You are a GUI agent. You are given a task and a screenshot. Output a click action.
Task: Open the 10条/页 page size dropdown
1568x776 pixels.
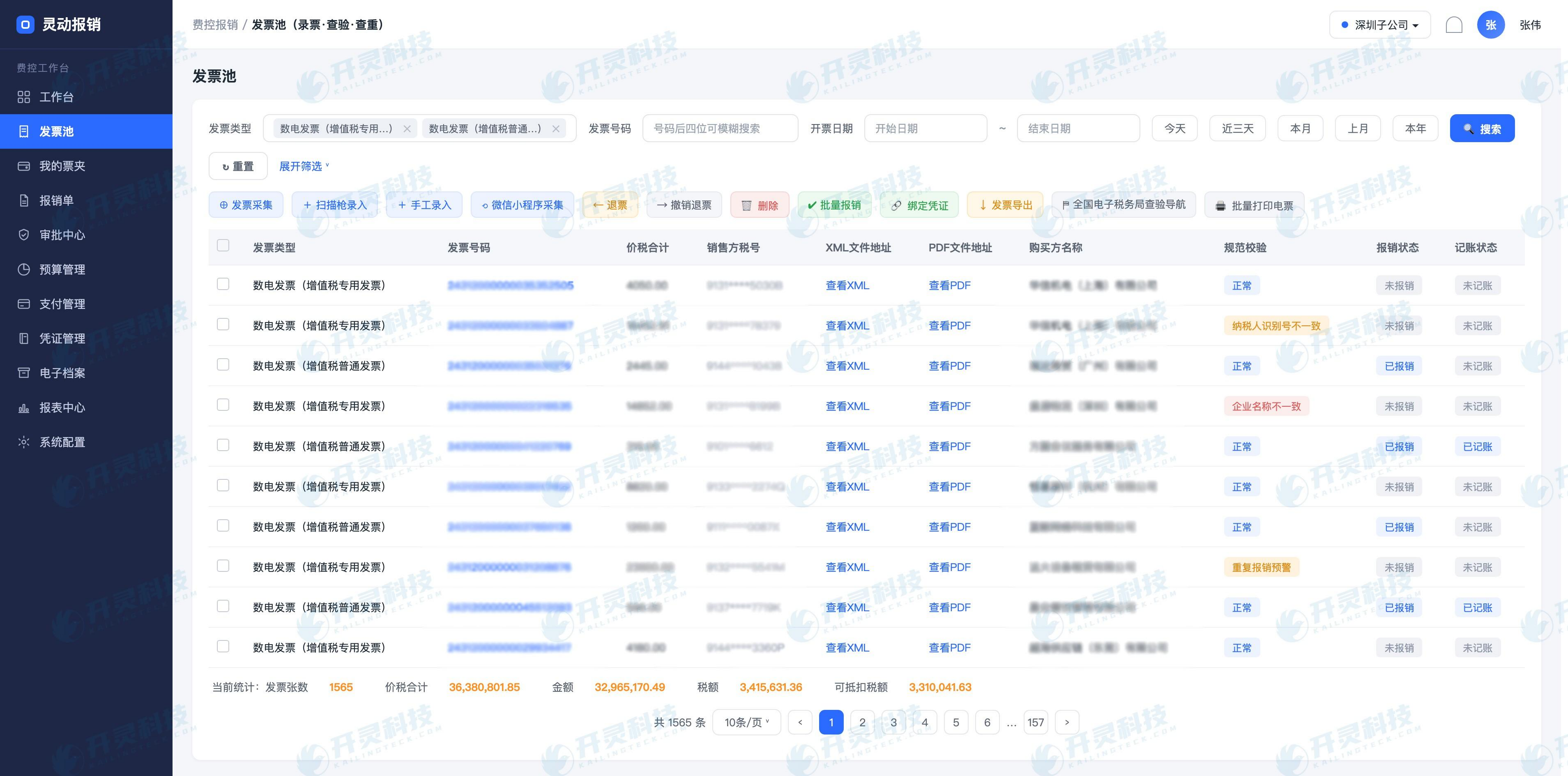tap(746, 723)
